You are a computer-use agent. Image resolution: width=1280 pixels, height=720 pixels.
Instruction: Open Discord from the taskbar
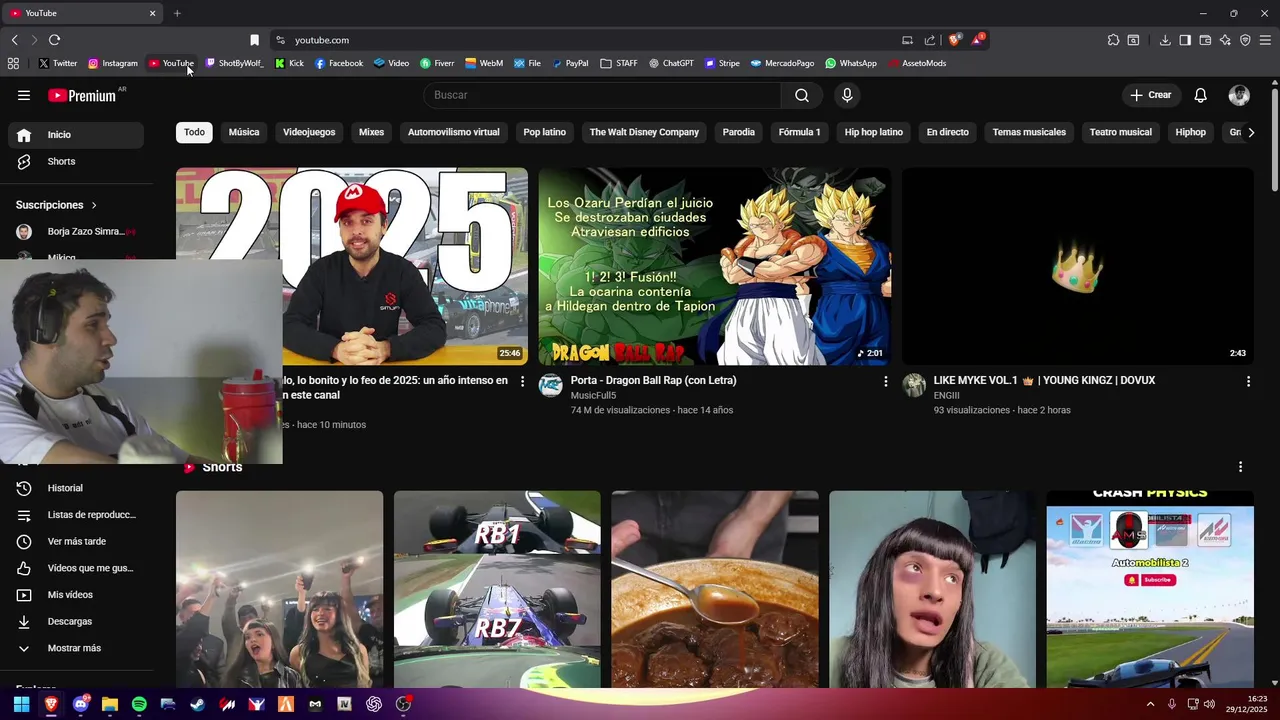[80, 704]
